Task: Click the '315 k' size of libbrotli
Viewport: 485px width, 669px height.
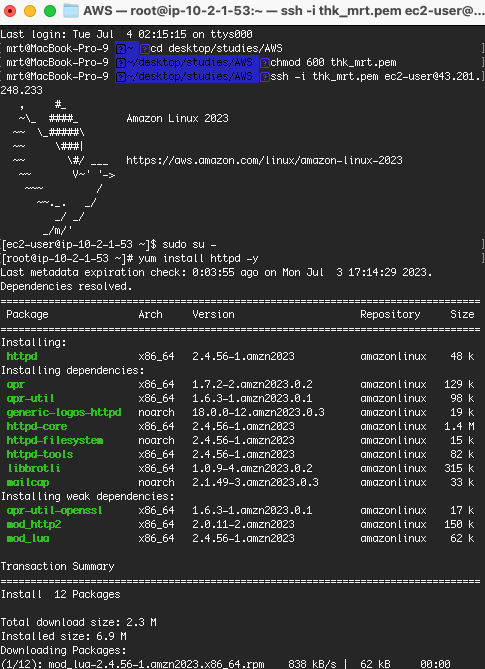Action: click(459, 468)
